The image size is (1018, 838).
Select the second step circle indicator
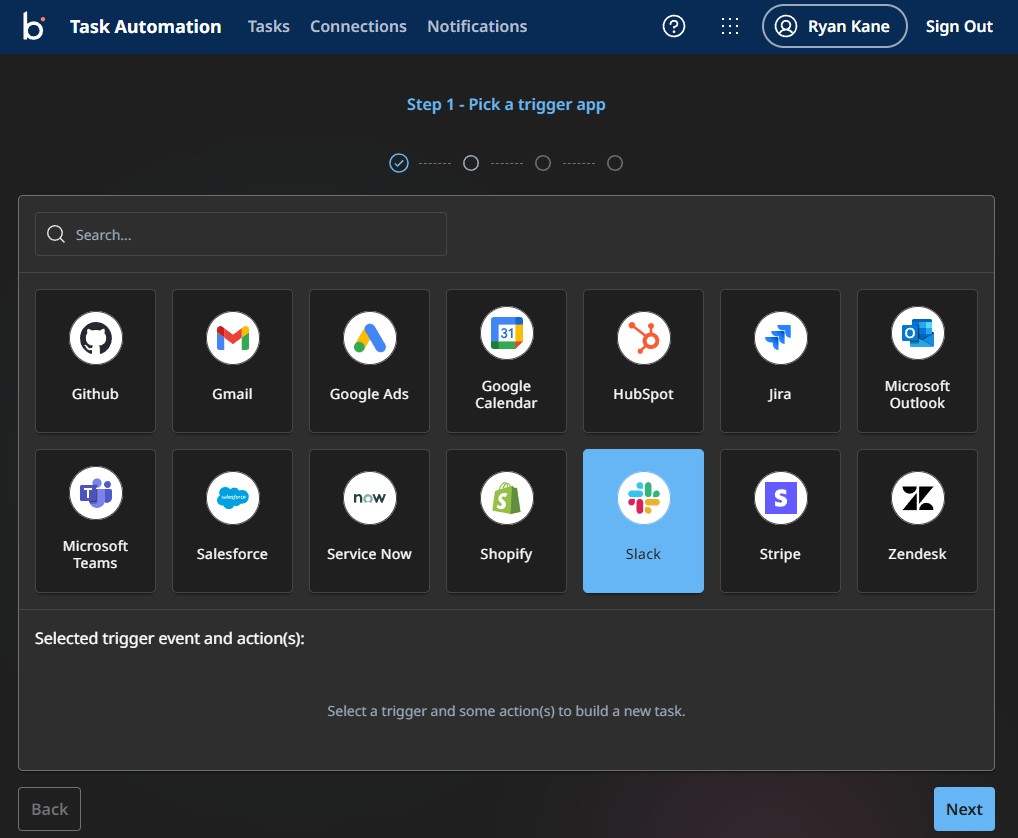point(471,162)
